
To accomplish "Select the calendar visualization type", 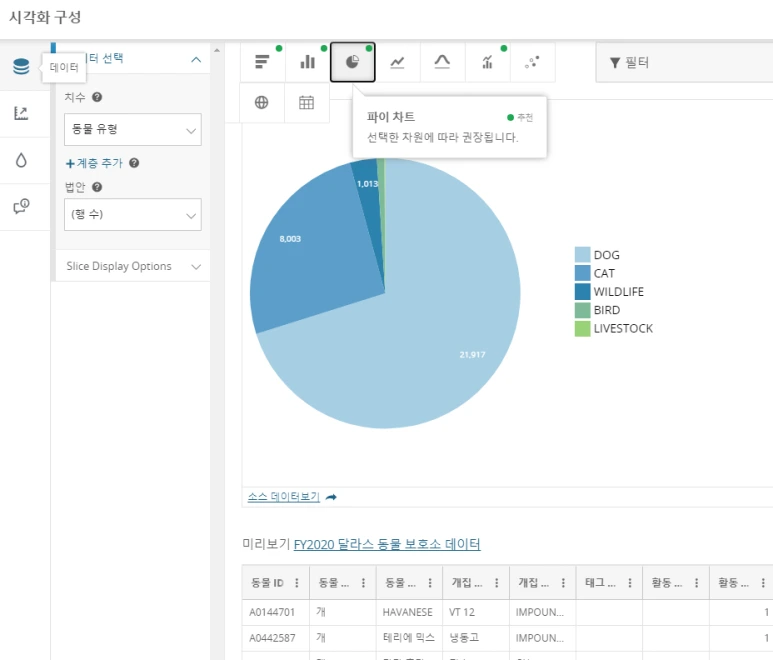I will point(306,103).
